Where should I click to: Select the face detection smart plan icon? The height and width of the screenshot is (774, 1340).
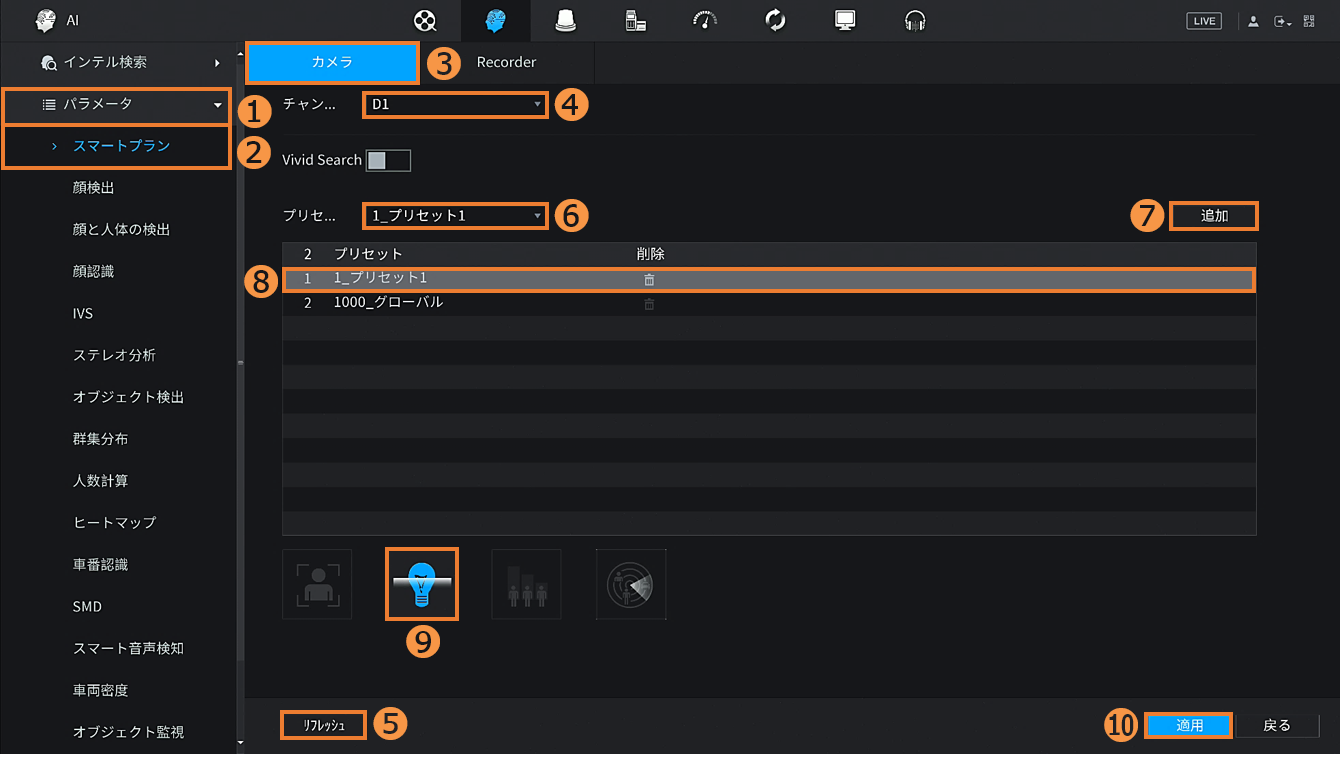point(317,584)
